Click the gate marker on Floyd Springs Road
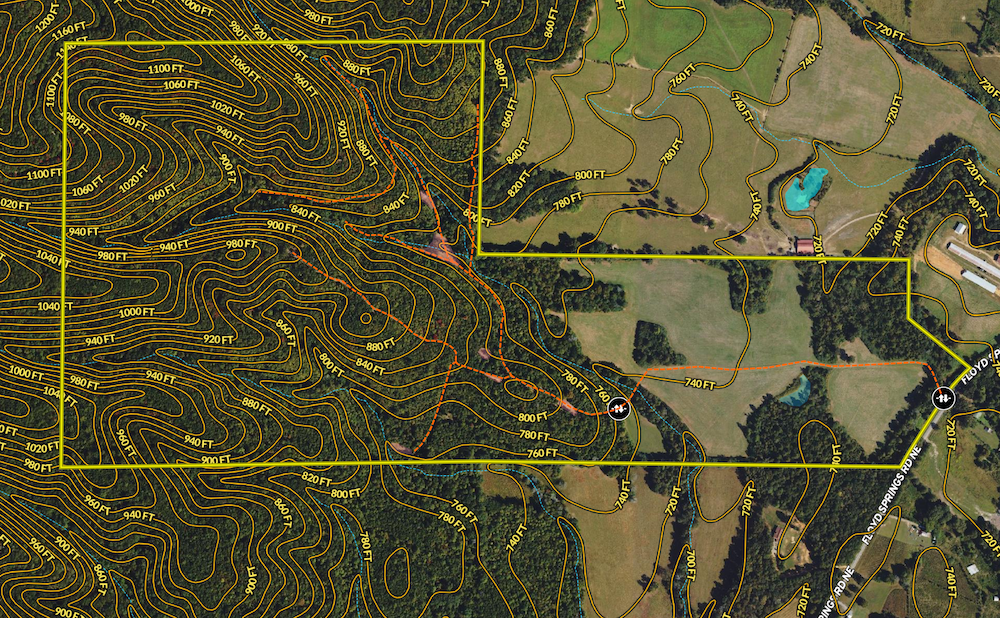Viewport: 1000px width, 618px height. click(x=942, y=399)
